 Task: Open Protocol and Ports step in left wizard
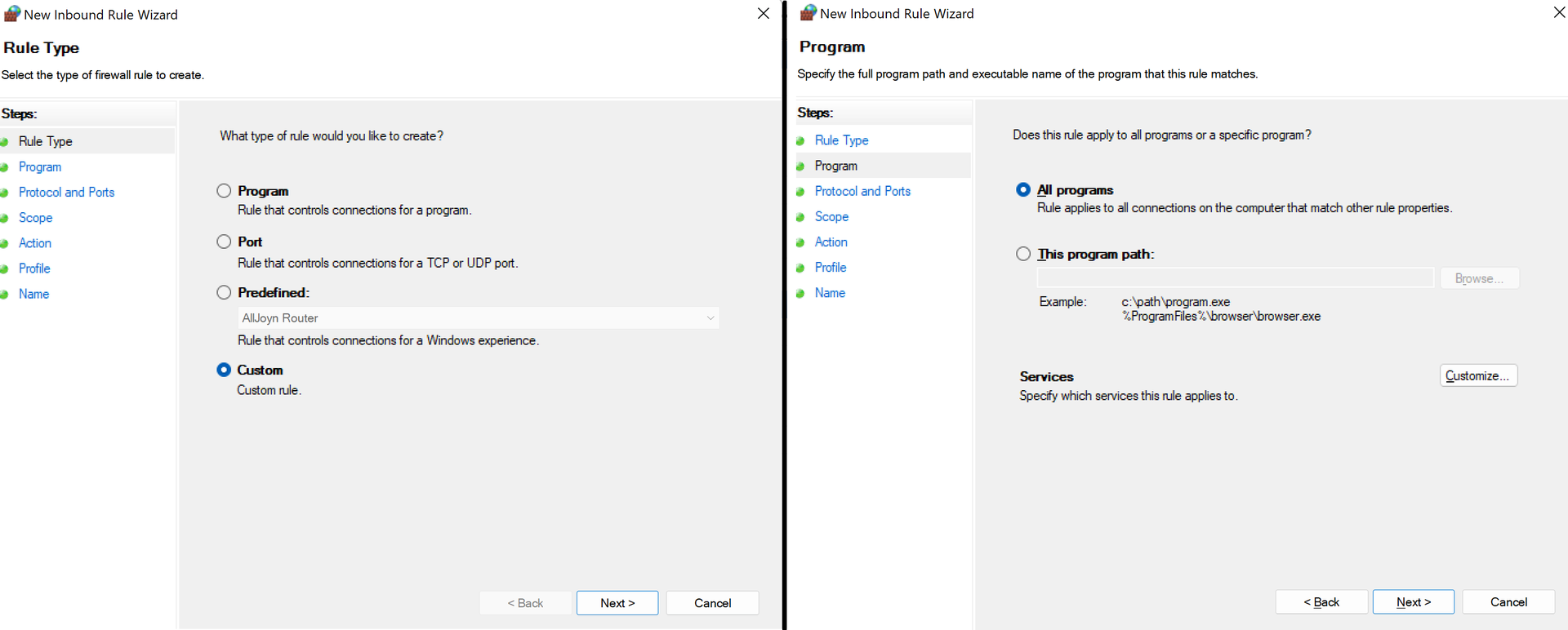click(66, 193)
